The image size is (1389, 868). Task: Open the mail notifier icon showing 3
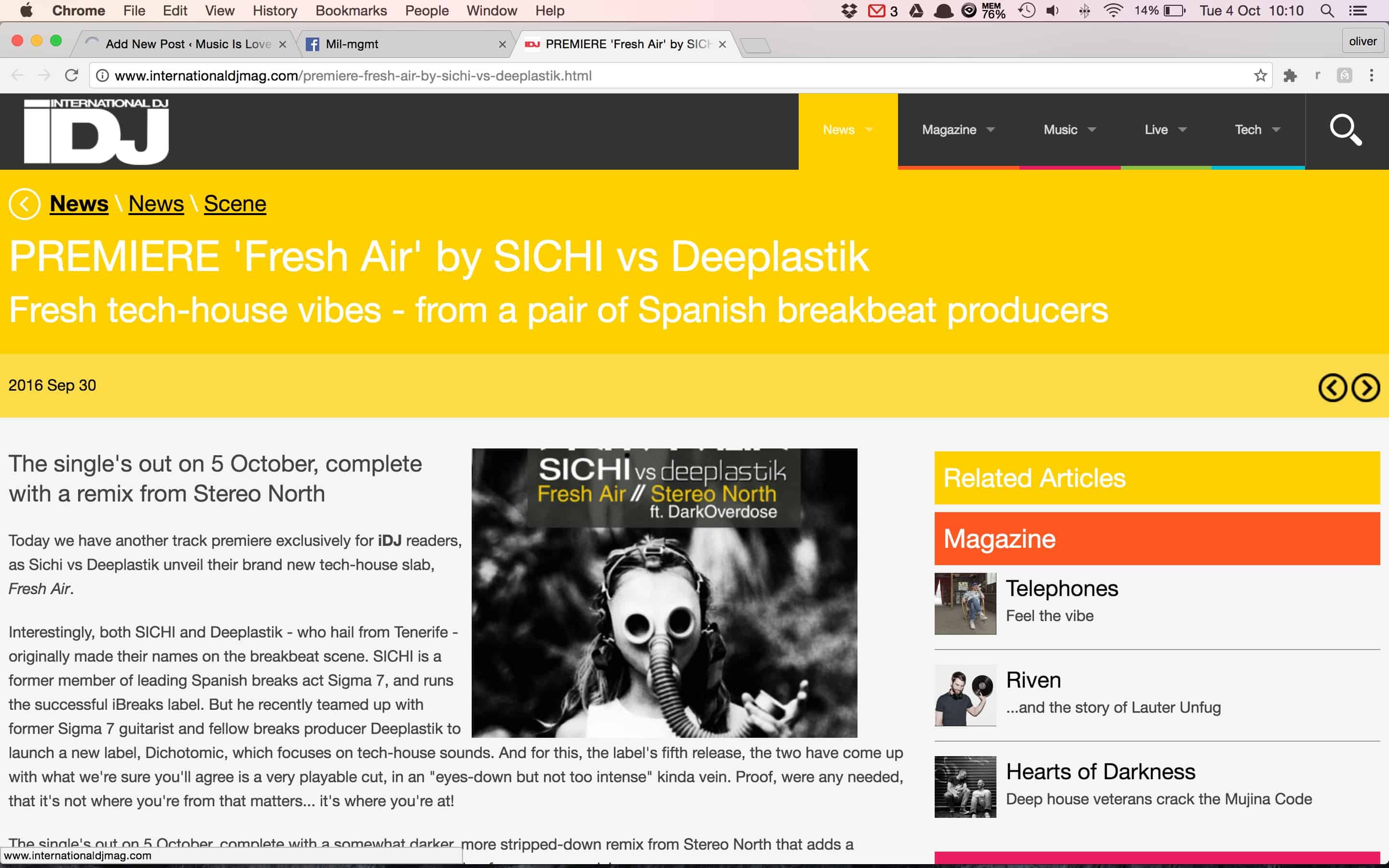tap(882, 11)
